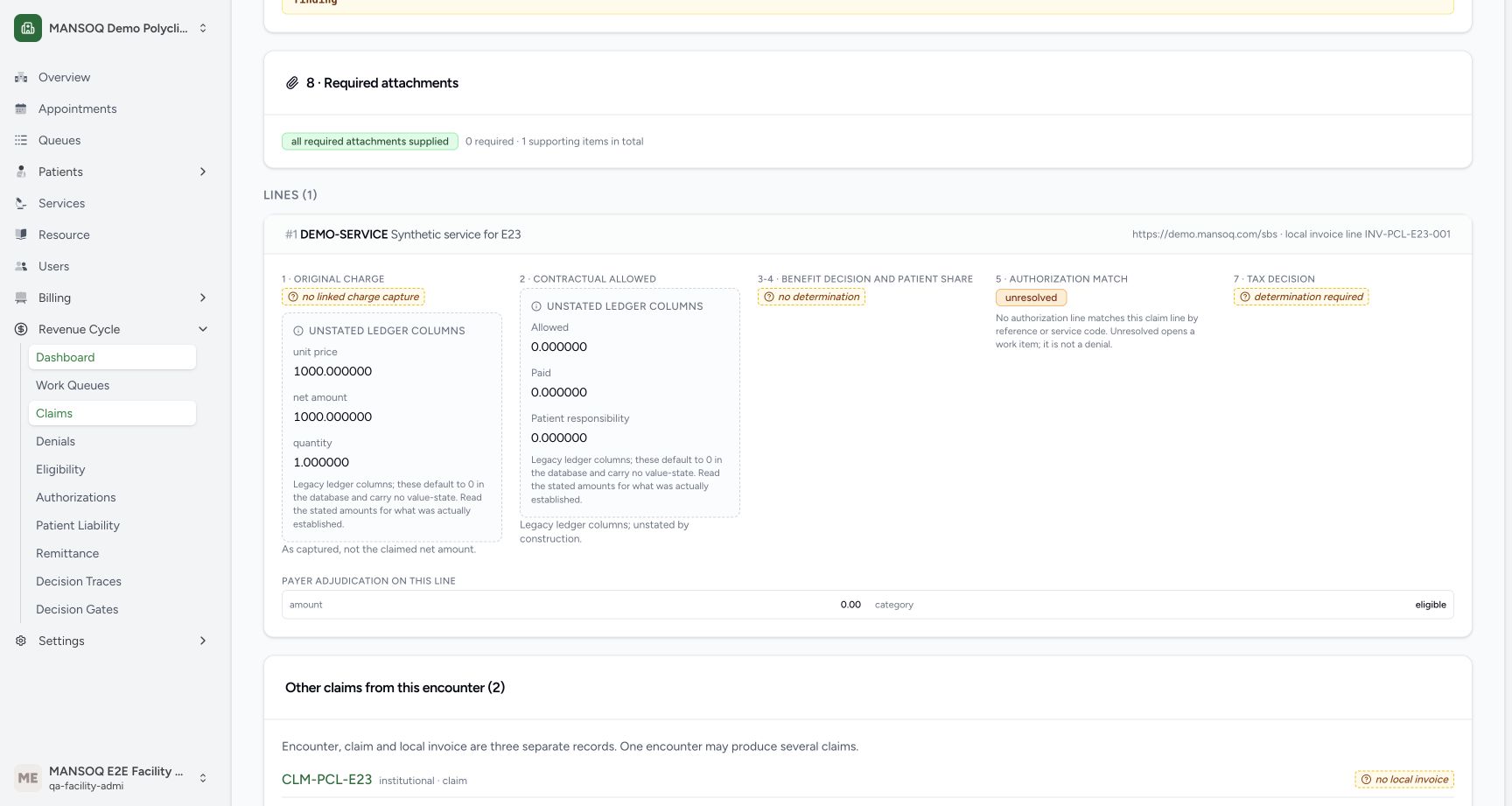Open Dashboard under Revenue Cycle

(112, 357)
